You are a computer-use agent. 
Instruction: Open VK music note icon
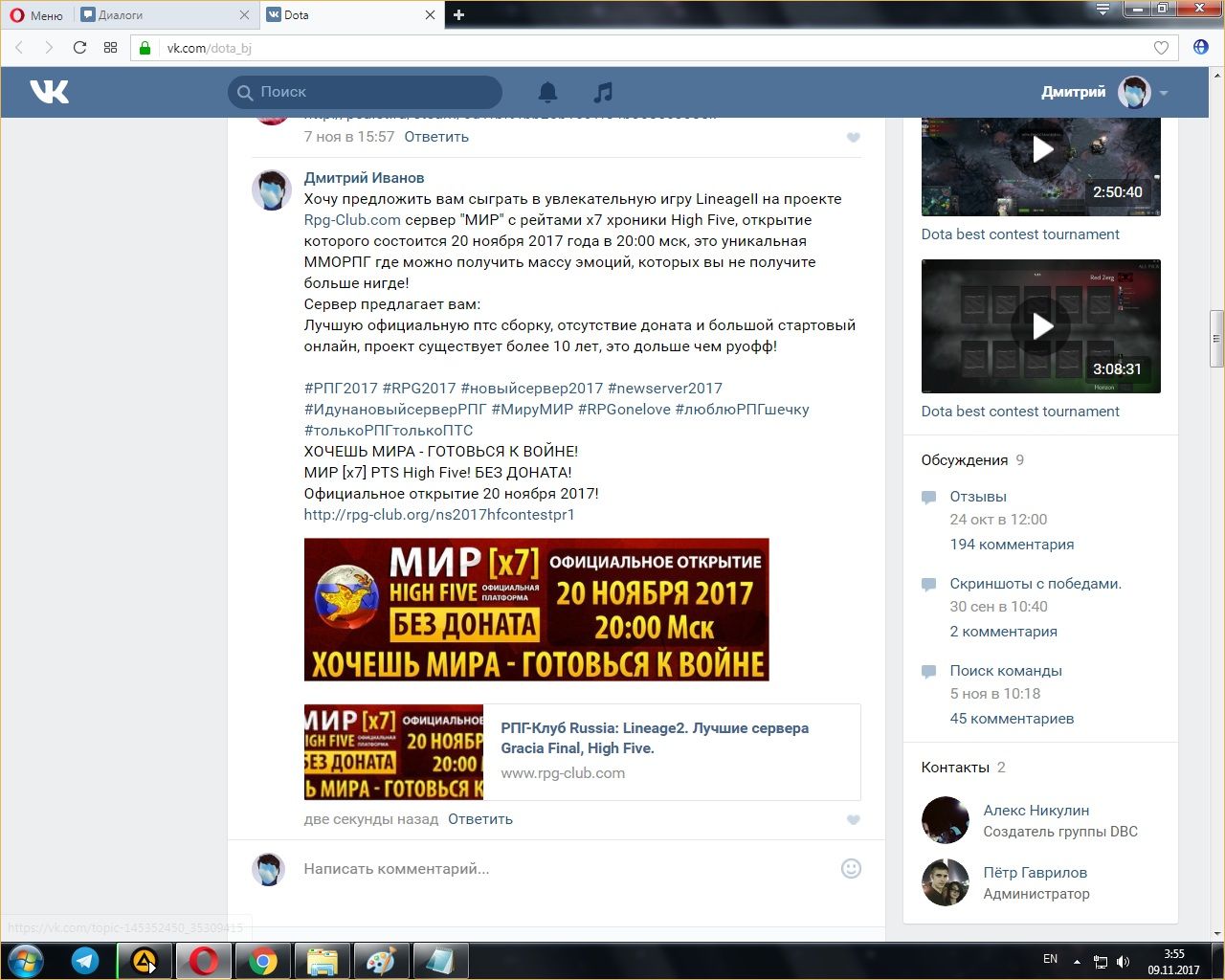tap(602, 92)
